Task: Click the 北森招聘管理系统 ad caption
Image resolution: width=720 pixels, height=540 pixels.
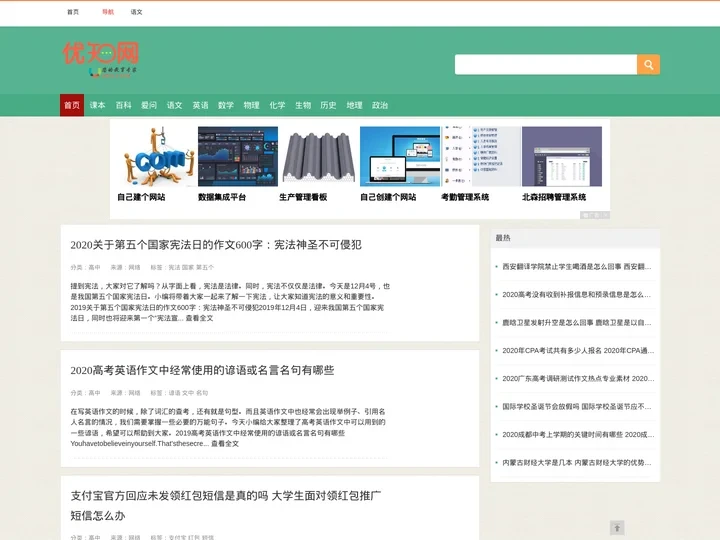Action: pos(554,197)
